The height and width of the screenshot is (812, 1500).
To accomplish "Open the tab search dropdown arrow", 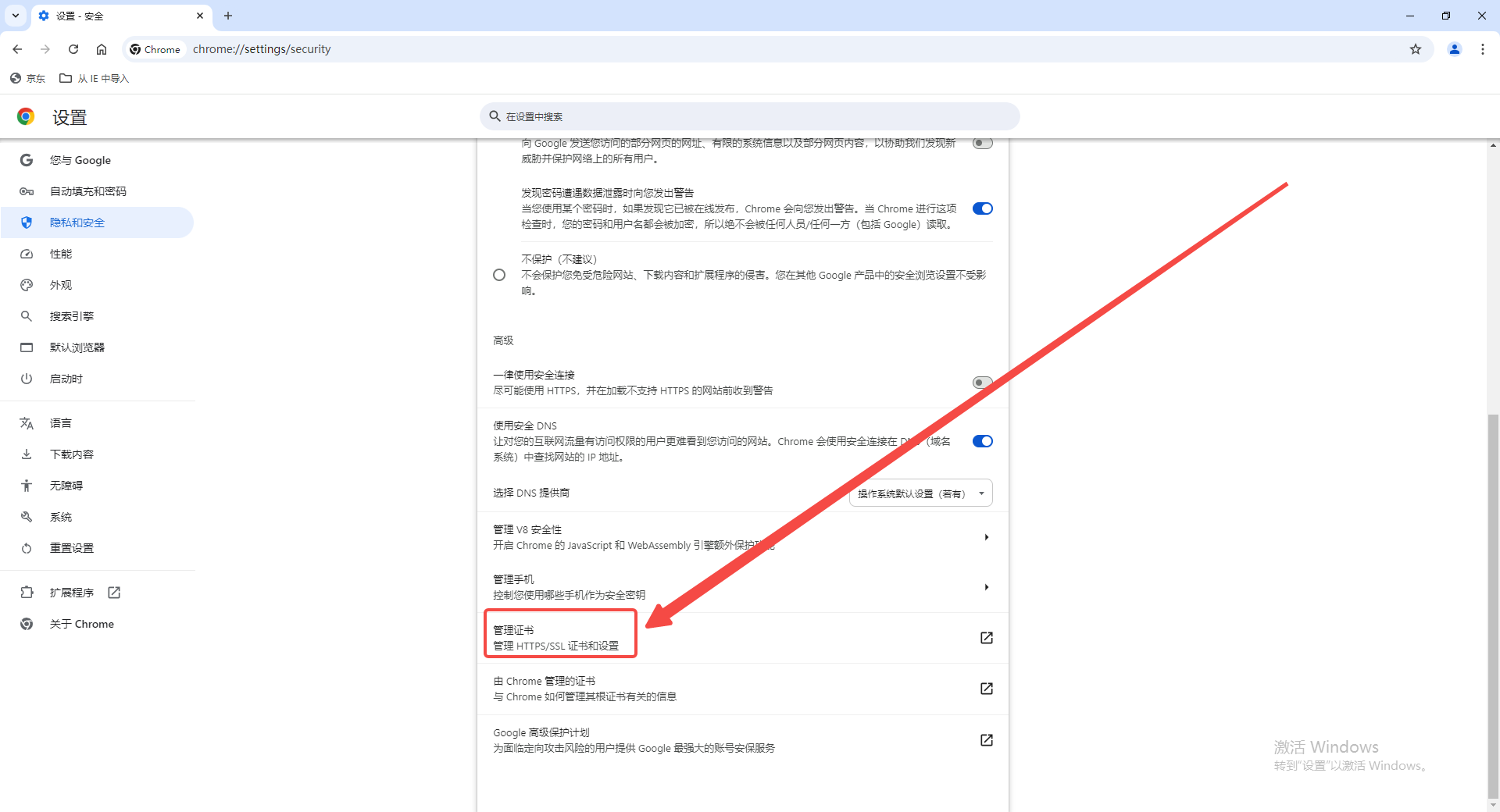I will [x=16, y=16].
